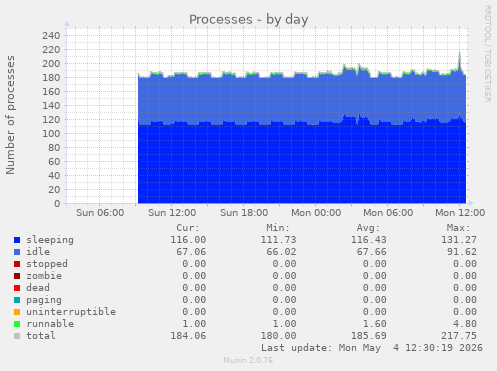Click the runnable legend color swatch

pos(17,324)
